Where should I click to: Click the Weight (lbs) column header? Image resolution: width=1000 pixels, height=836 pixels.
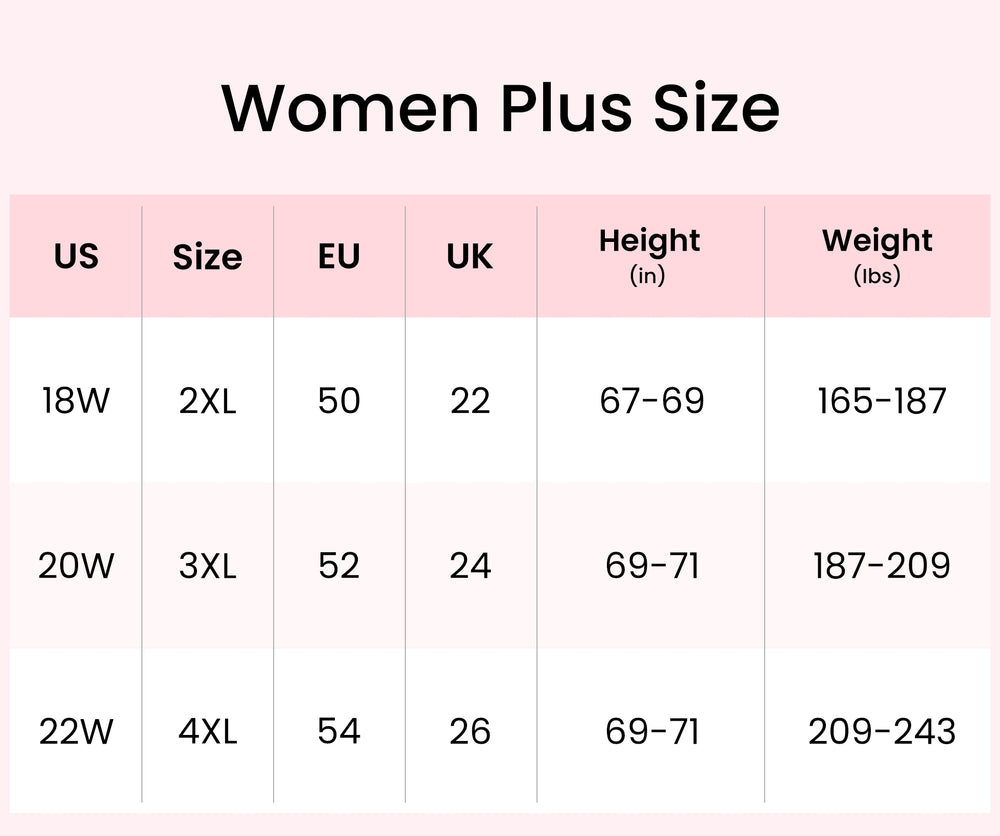pos(877,255)
